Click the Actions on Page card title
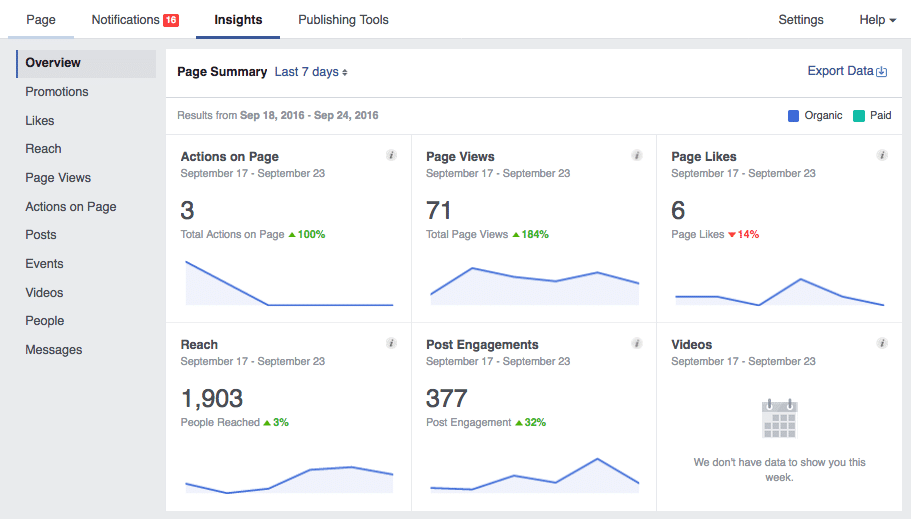 229,156
